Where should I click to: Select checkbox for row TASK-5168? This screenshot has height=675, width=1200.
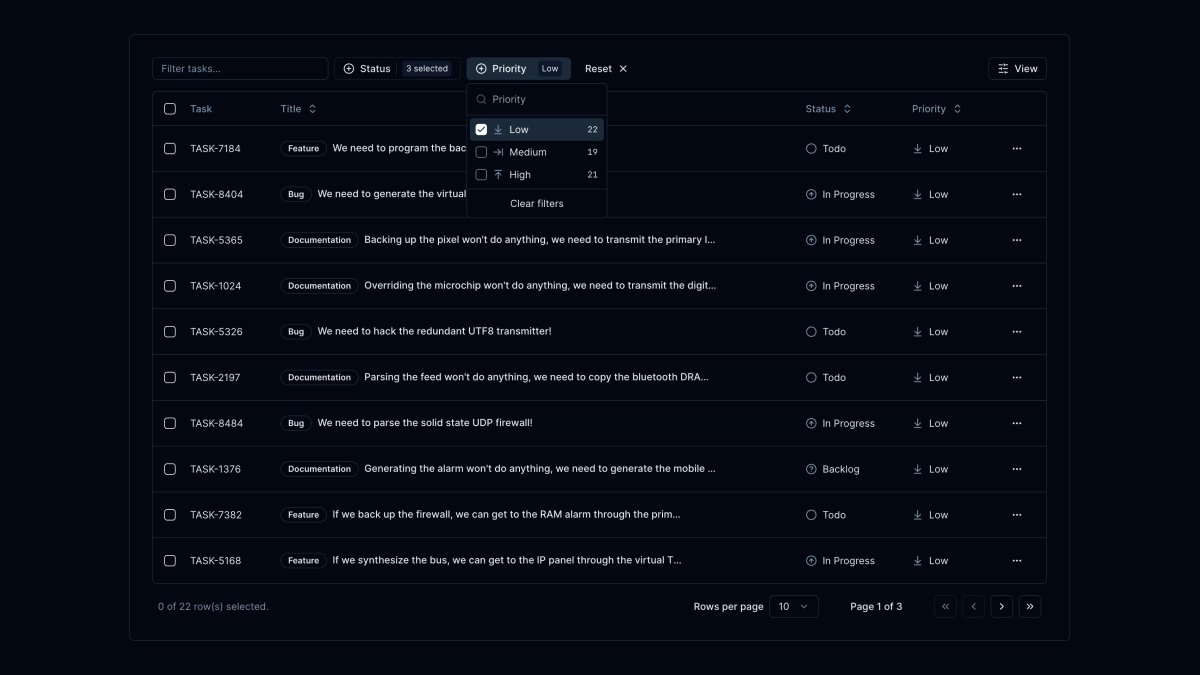170,561
